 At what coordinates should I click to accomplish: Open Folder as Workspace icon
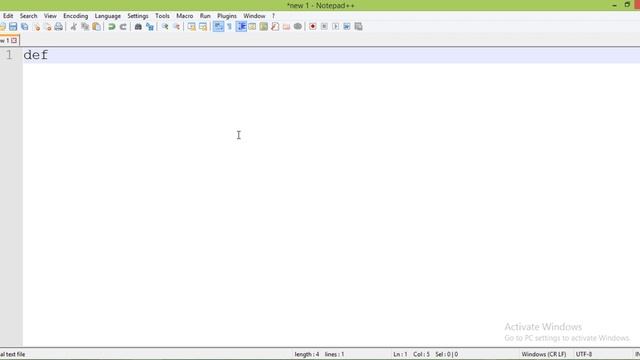[x=287, y=27]
